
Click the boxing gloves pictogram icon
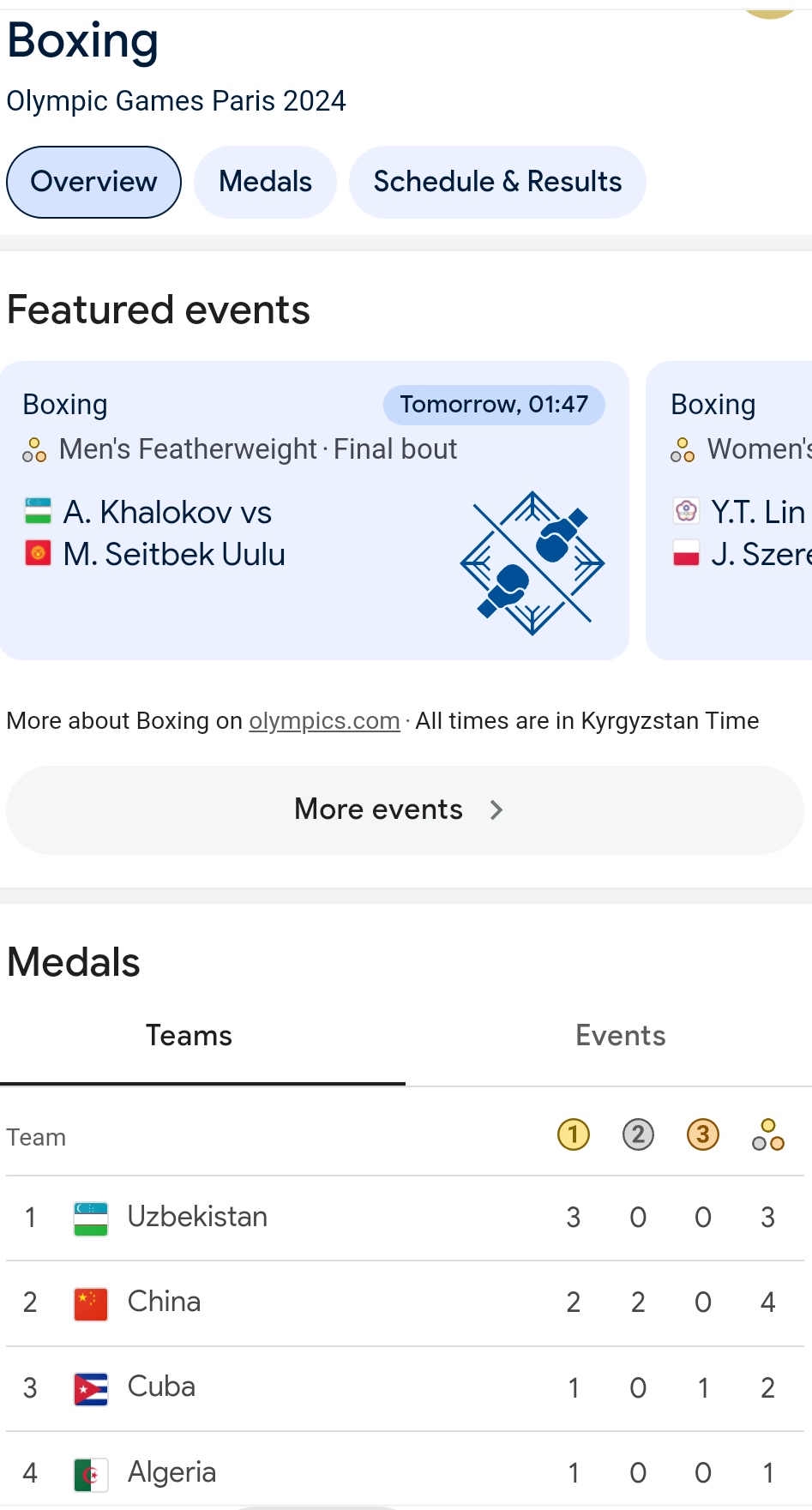pos(532,562)
